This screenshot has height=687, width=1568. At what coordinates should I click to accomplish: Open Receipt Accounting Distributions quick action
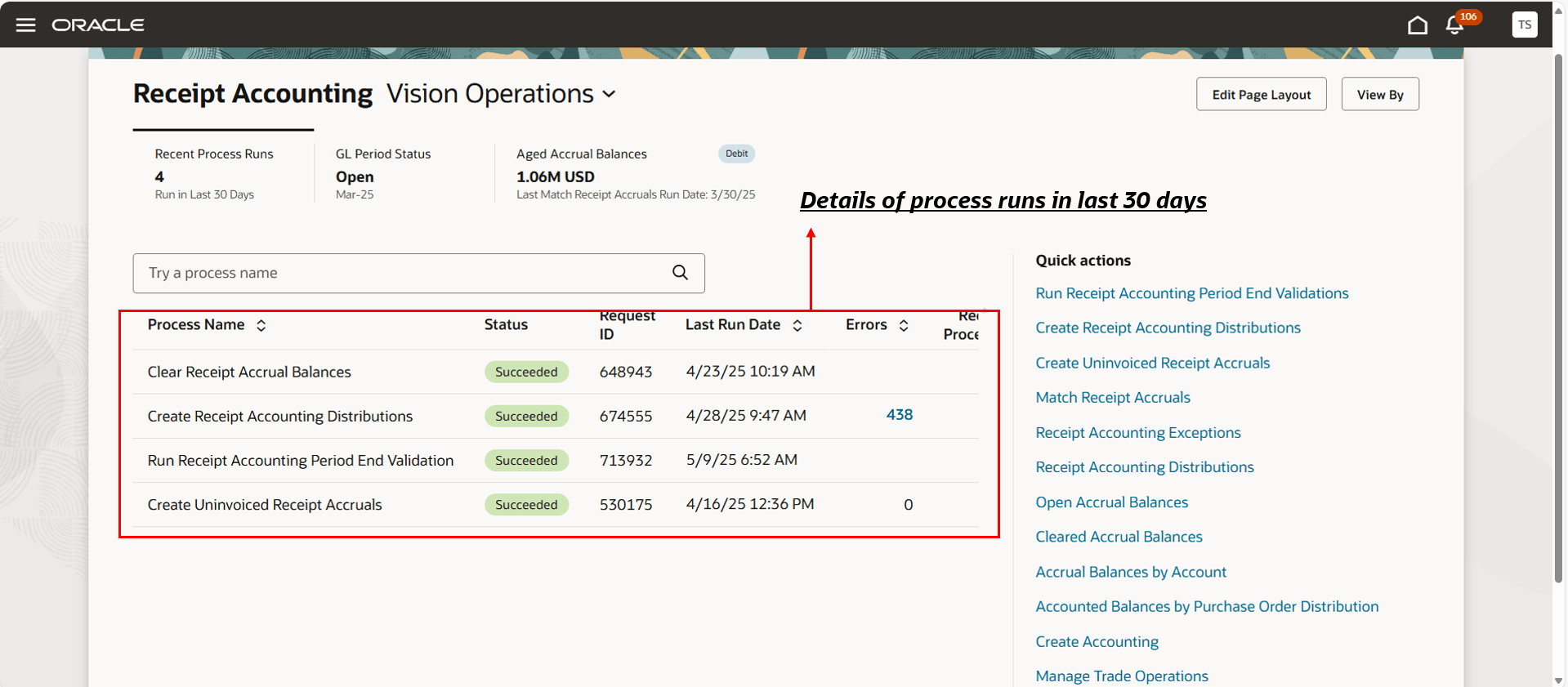pyautogui.click(x=1145, y=467)
